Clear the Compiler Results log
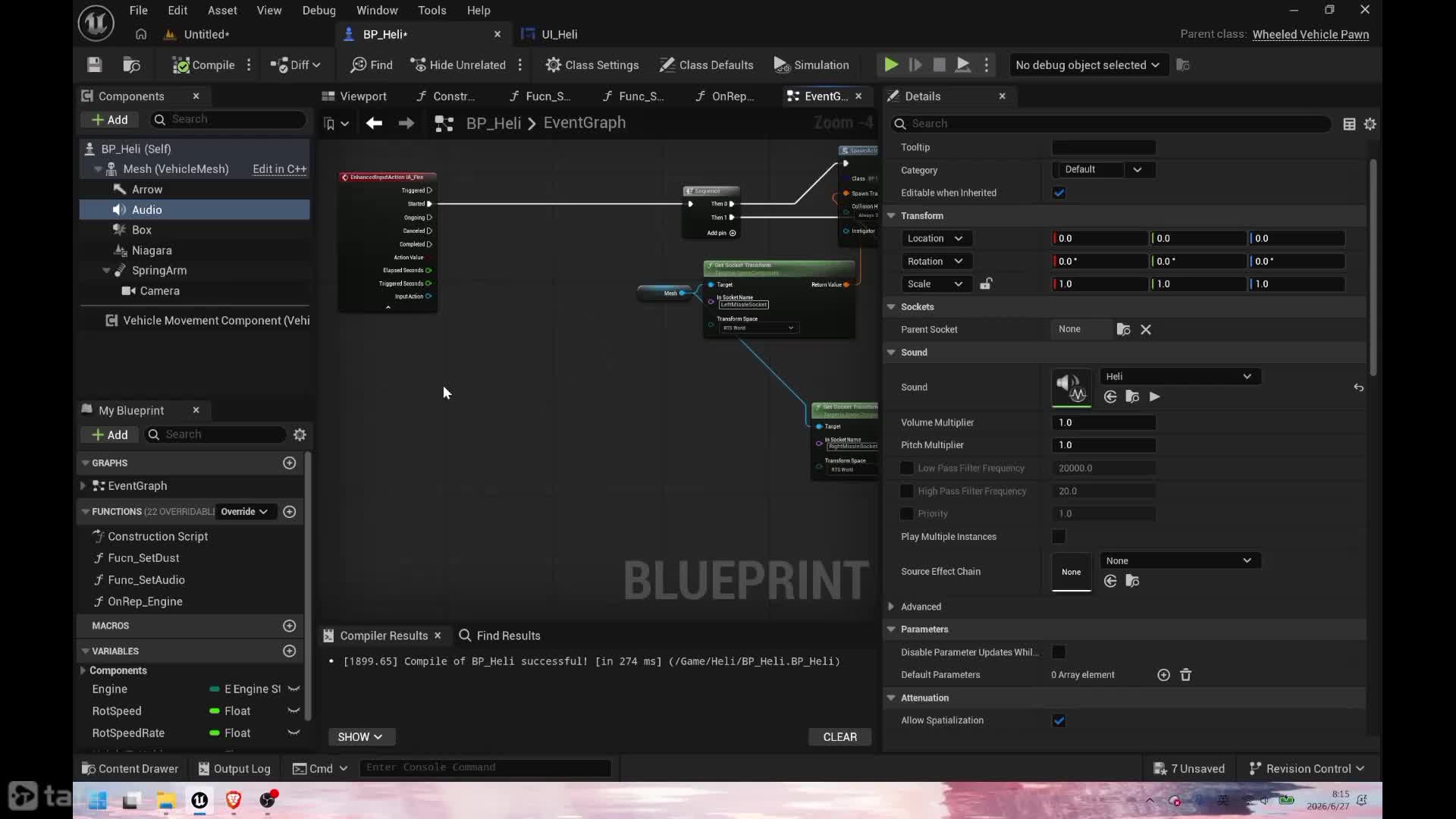This screenshot has width=1456, height=819. [x=839, y=737]
